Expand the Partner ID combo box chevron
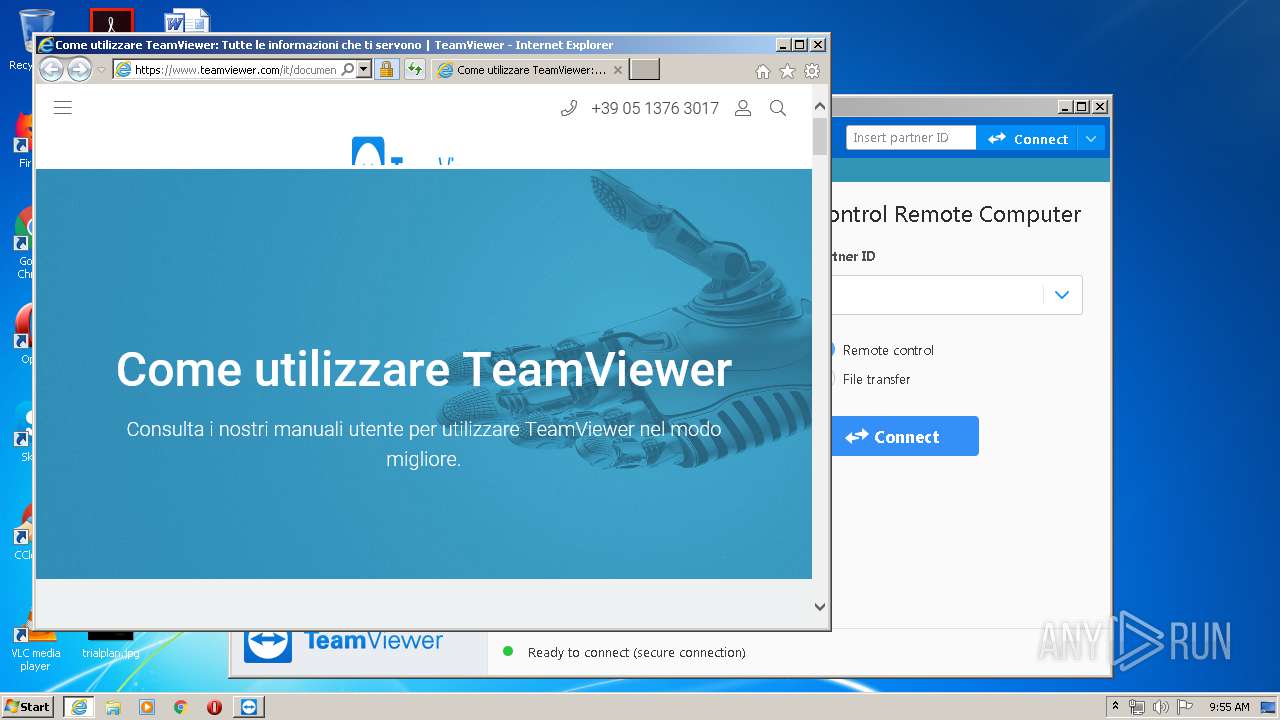The height and width of the screenshot is (720, 1280). 1062,295
